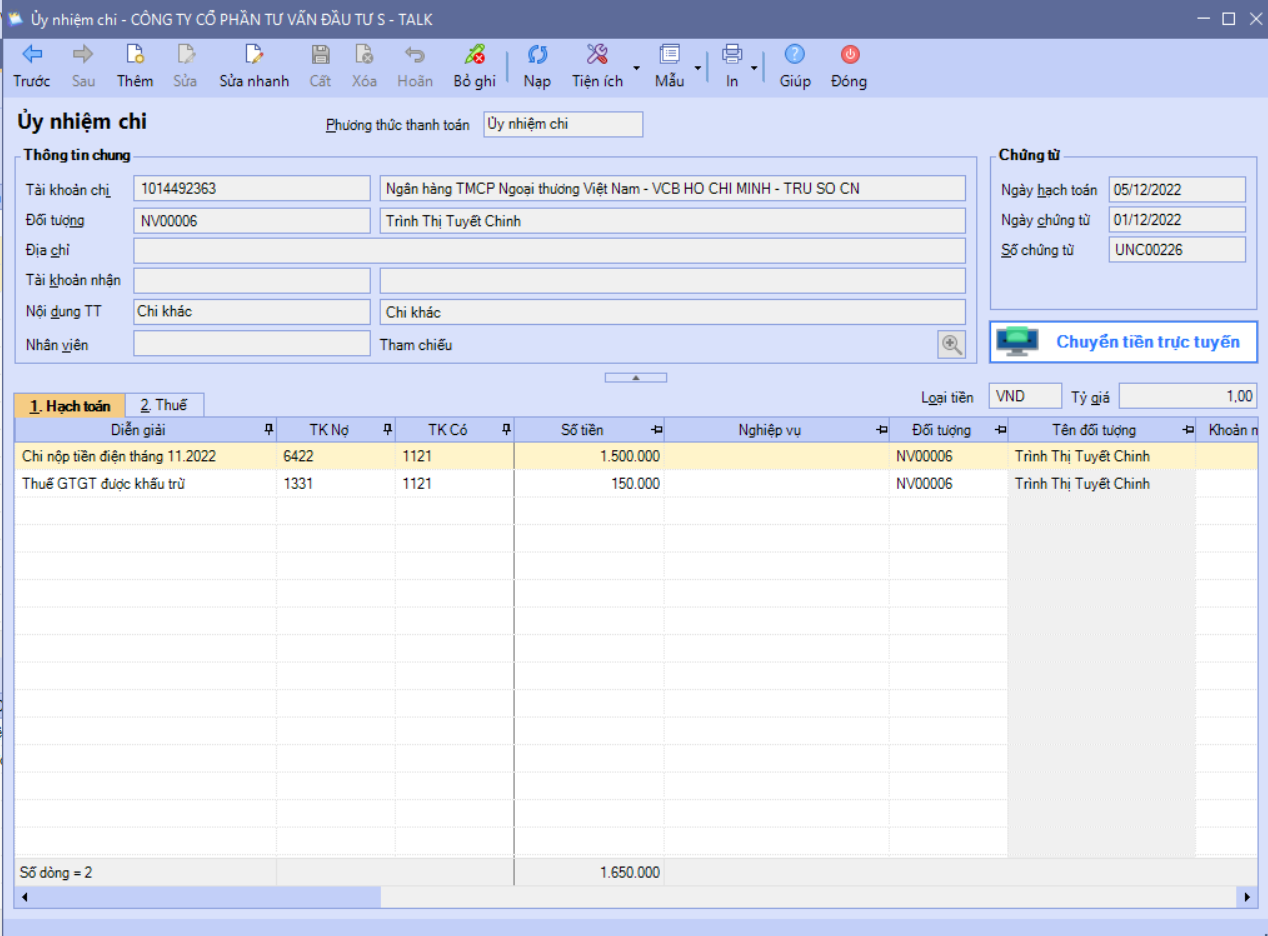
Task: Expand Mẫu dropdown arrow
Action: (x=697, y=67)
